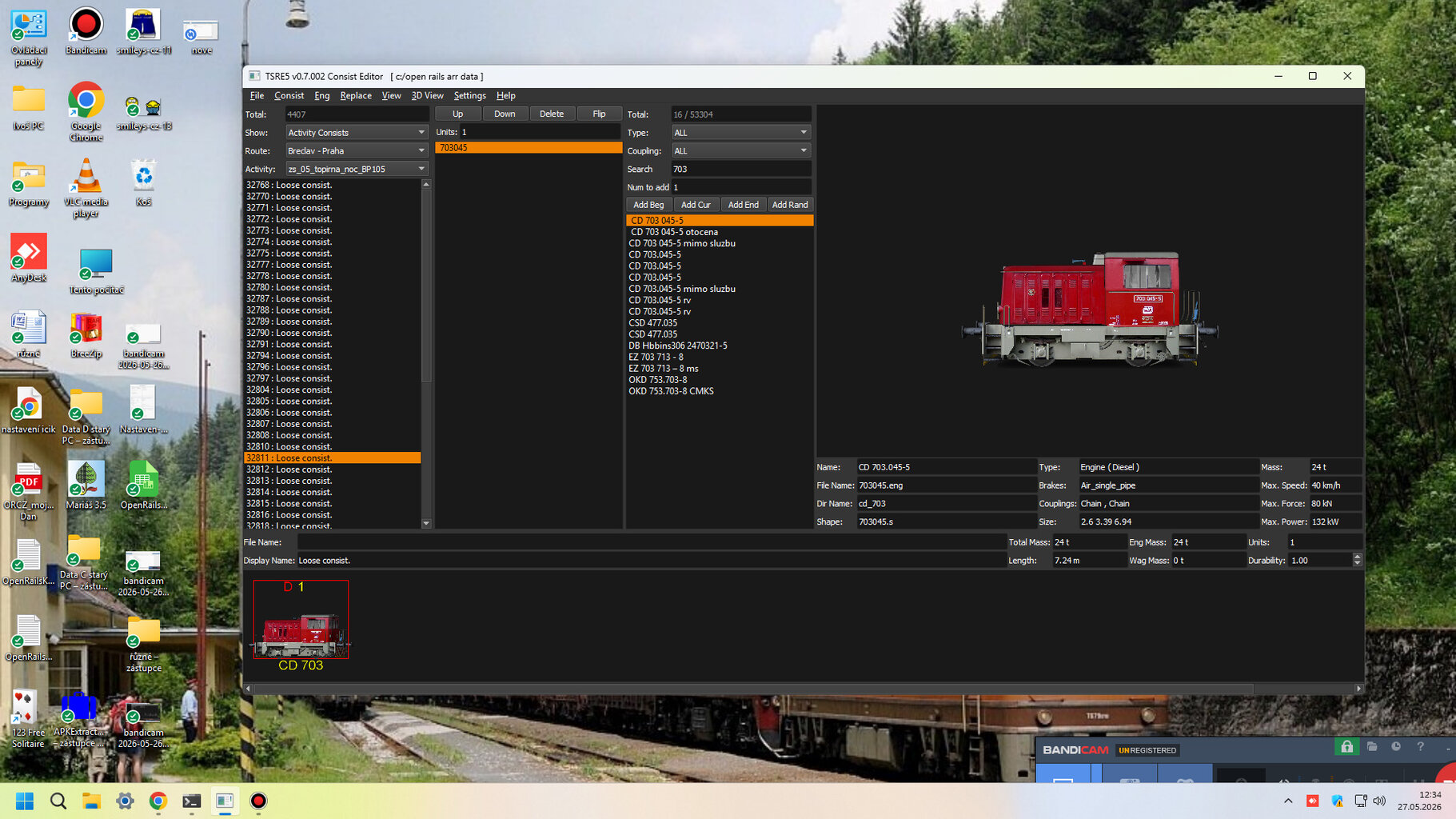Open the Mariáš 3.5 desktop icon
This screenshot has height=819, width=1456.
tap(86, 485)
